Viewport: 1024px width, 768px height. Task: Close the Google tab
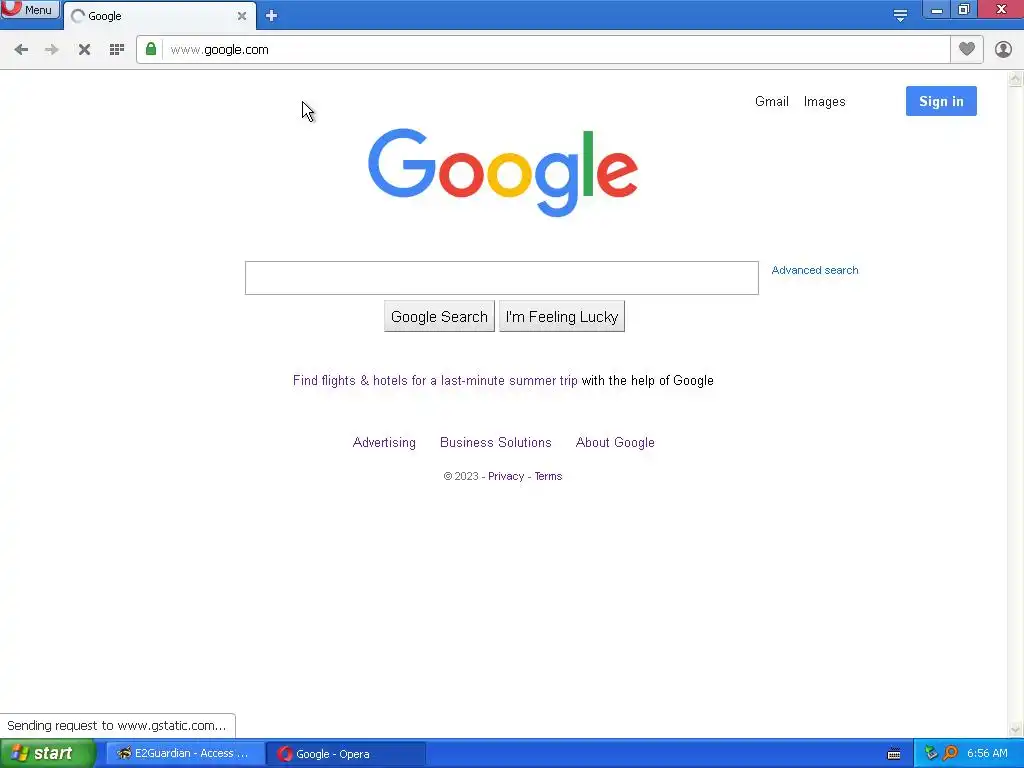(x=242, y=16)
